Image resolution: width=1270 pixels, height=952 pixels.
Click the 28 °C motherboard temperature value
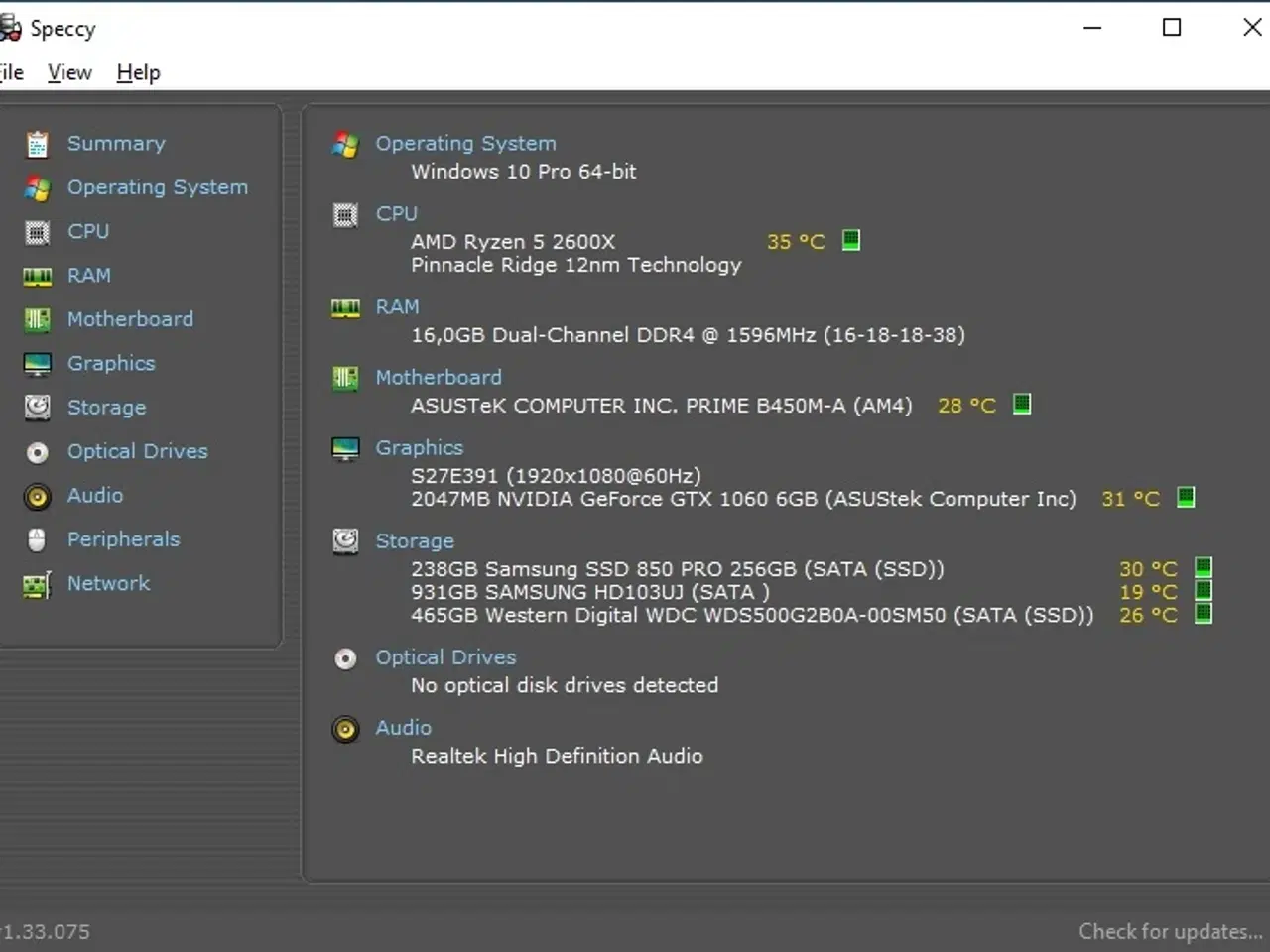click(x=966, y=405)
